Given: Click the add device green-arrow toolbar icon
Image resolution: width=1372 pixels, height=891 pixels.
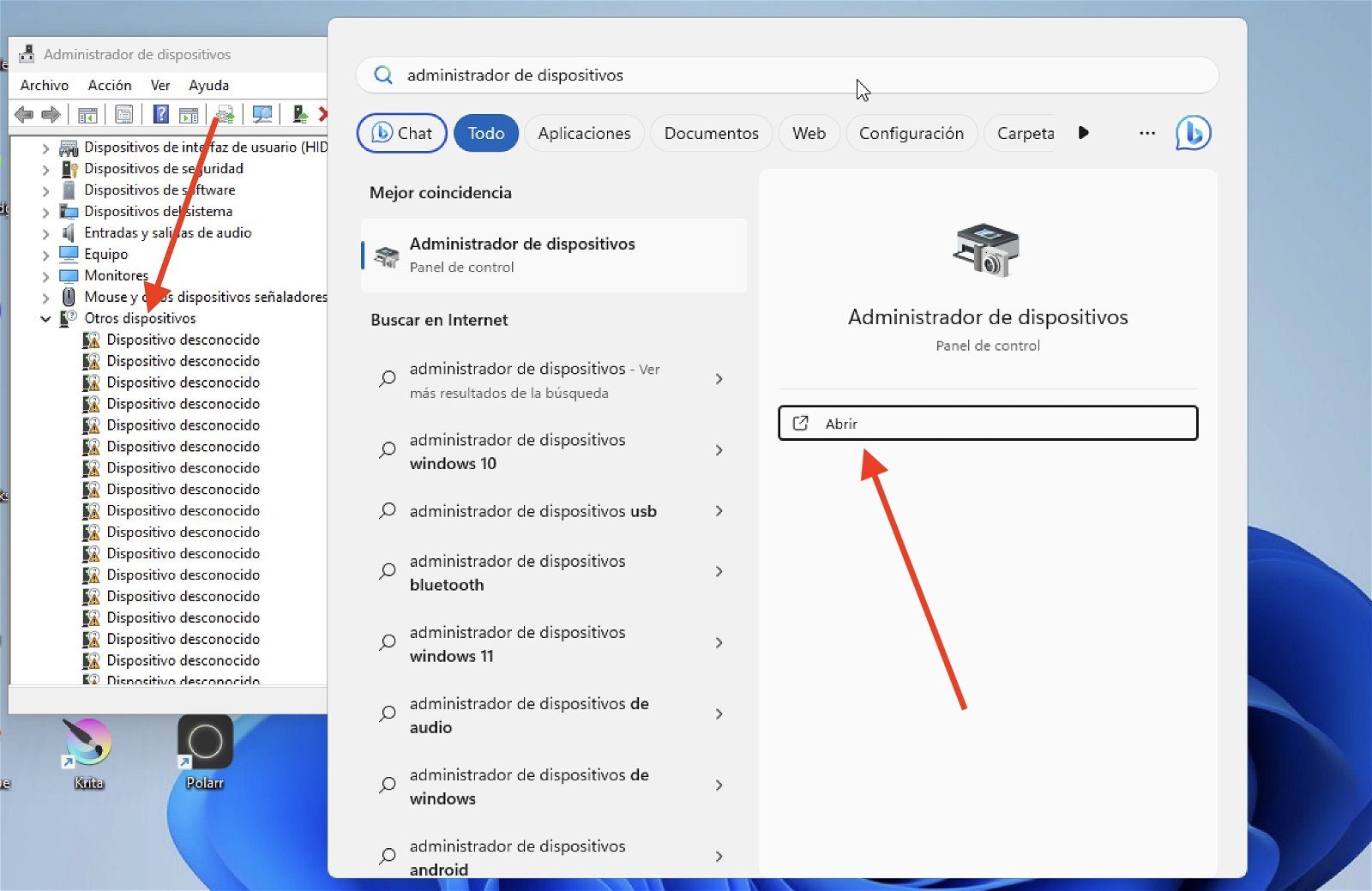Looking at the screenshot, I should (x=299, y=114).
